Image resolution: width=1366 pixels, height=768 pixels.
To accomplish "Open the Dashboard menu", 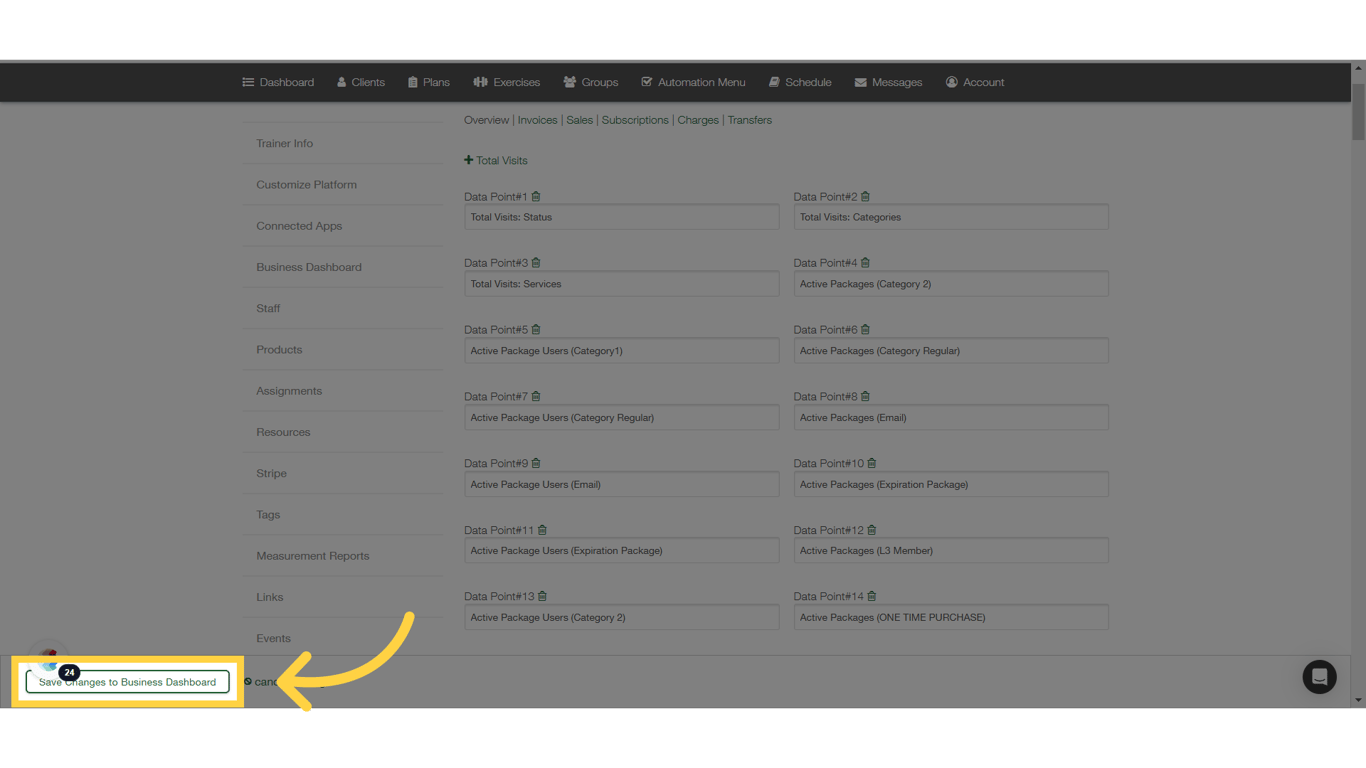I will click(x=278, y=82).
